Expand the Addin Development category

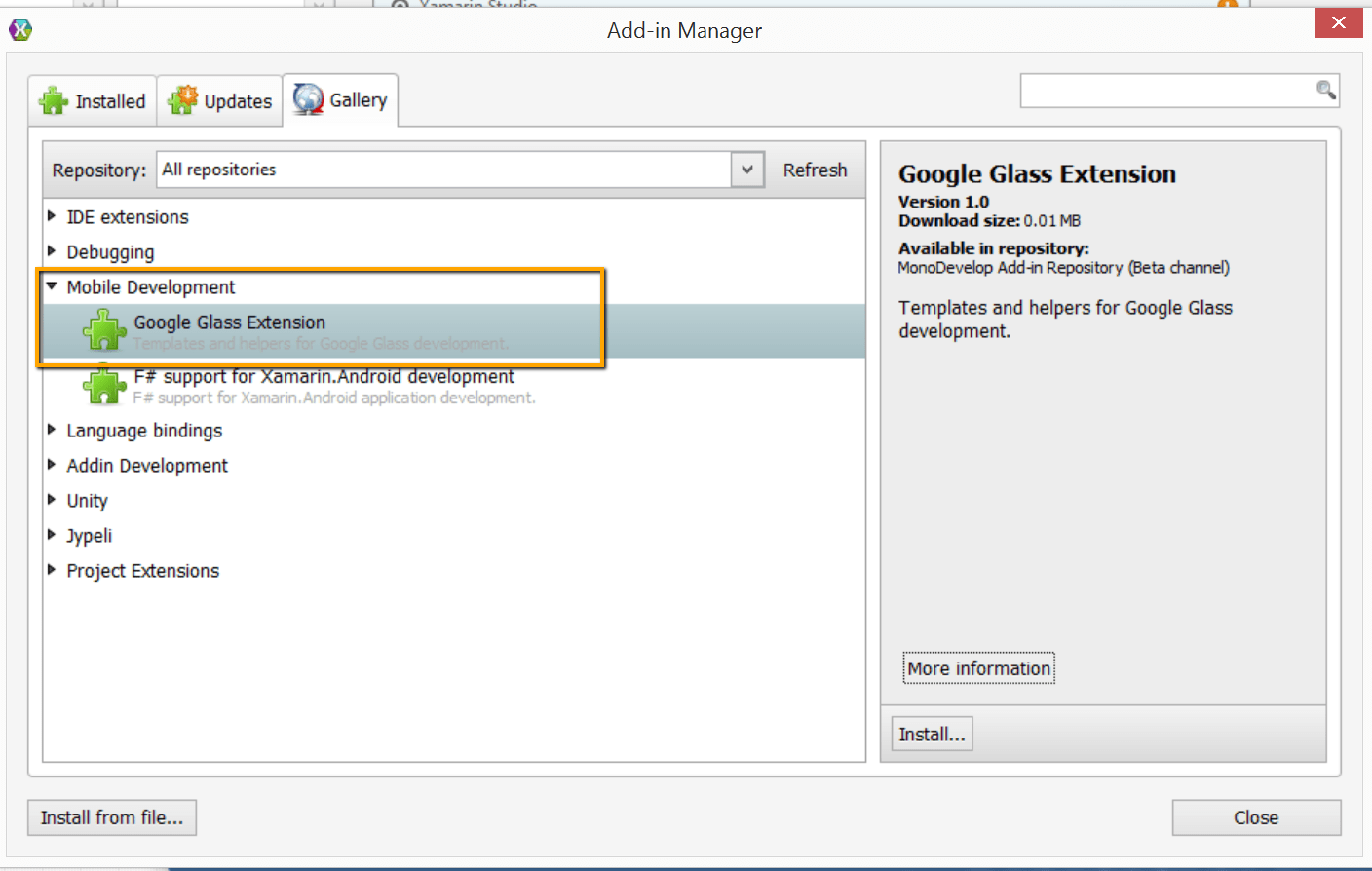tap(52, 465)
